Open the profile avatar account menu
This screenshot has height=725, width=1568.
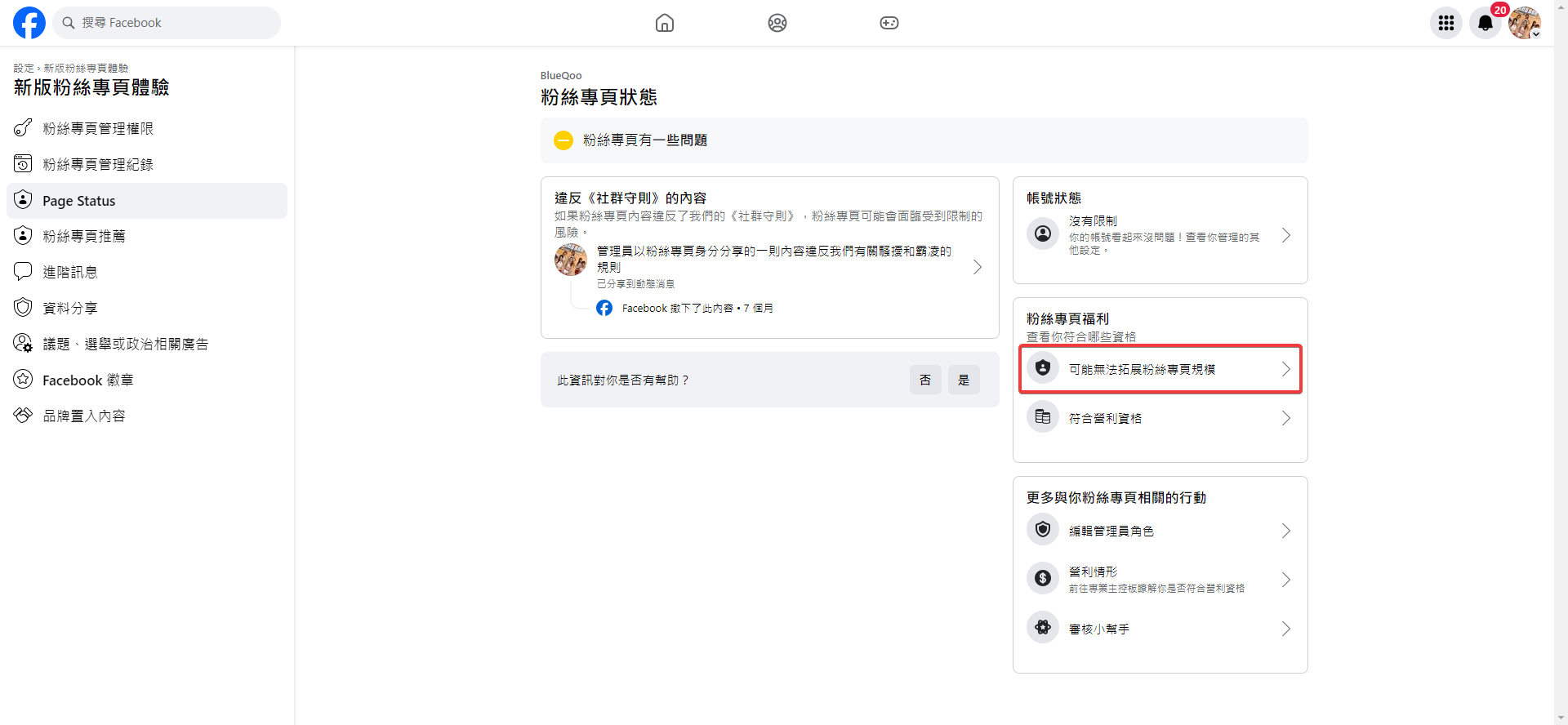click(x=1524, y=23)
